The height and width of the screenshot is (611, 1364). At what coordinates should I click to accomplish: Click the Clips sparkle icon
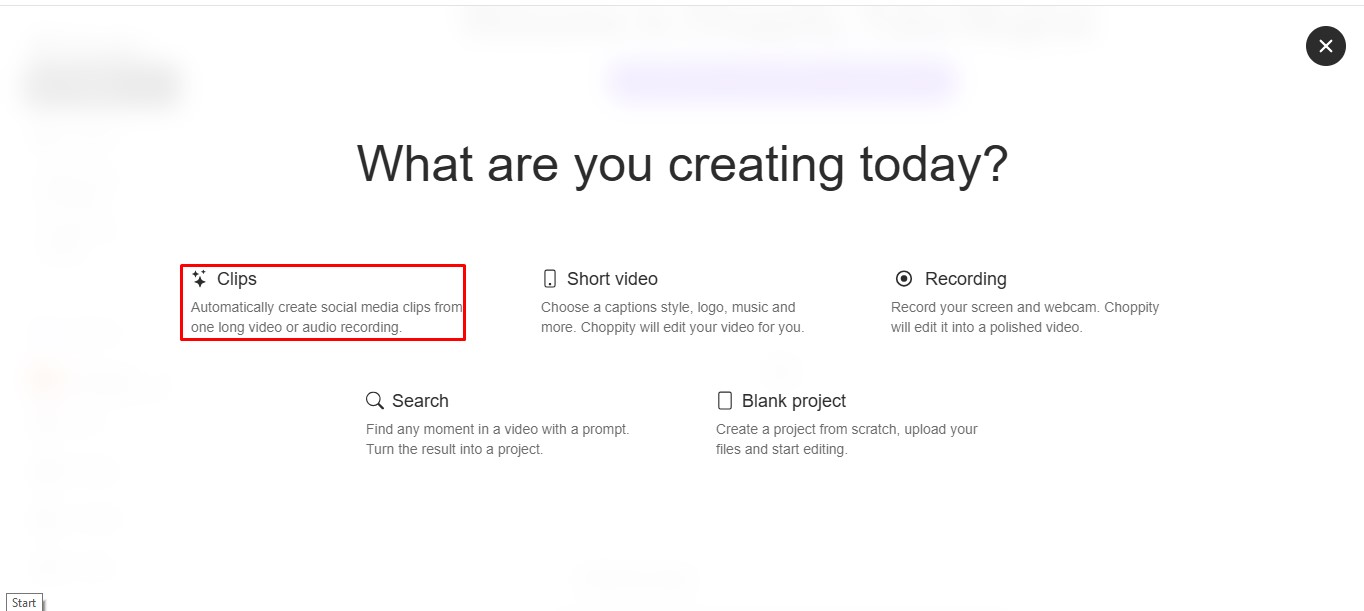199,279
